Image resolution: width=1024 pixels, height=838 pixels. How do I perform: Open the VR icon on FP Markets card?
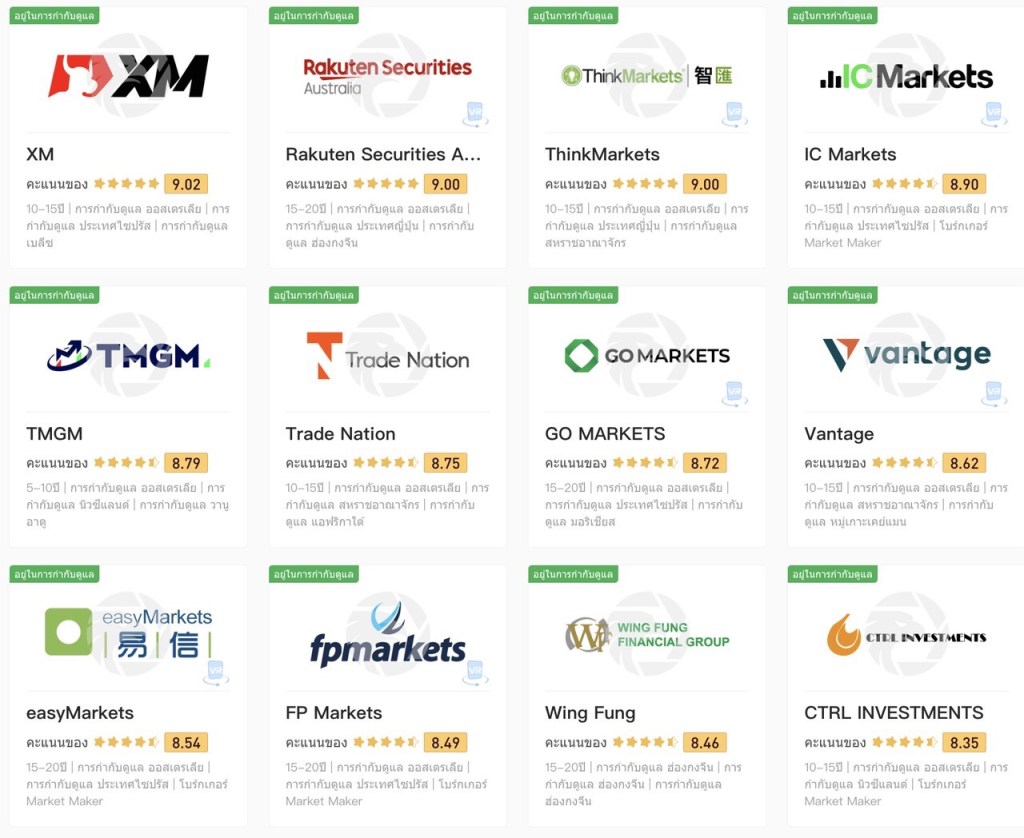click(x=475, y=673)
